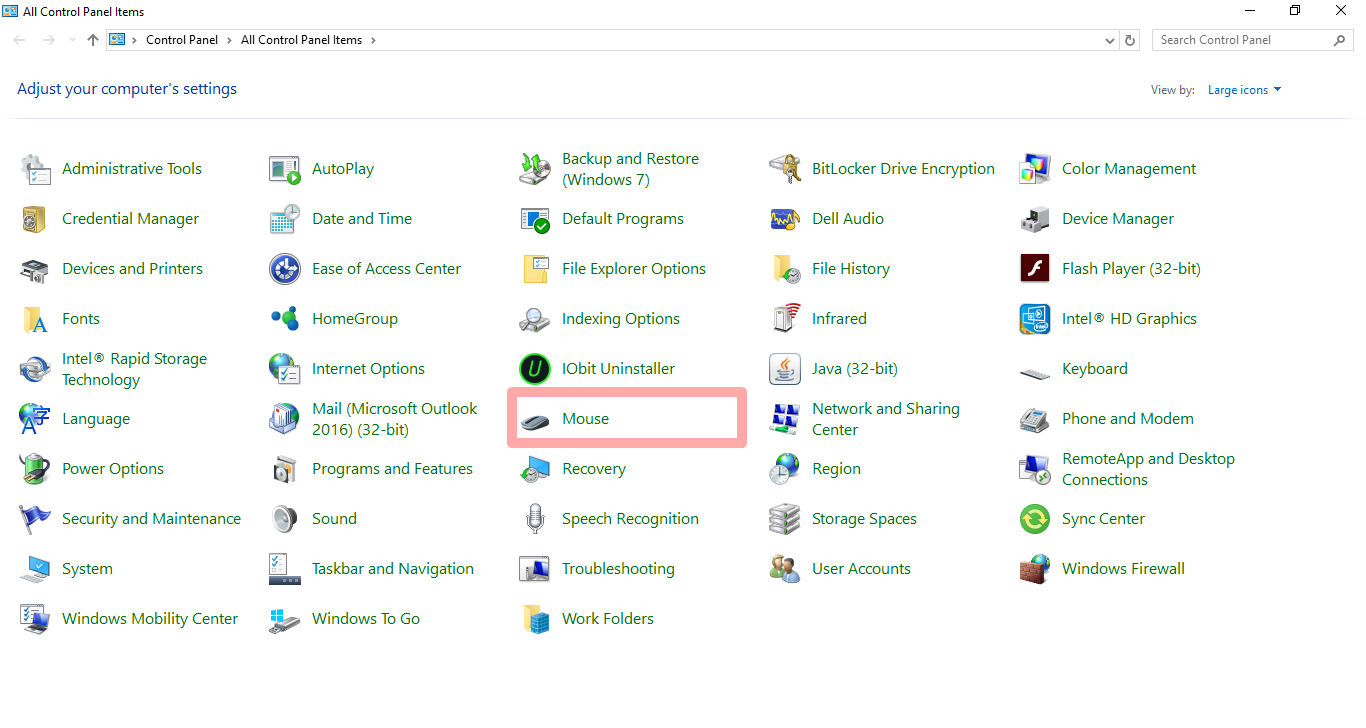1366x728 pixels.
Task: Expand the address bar history dropdown arrow
Action: tap(1110, 41)
